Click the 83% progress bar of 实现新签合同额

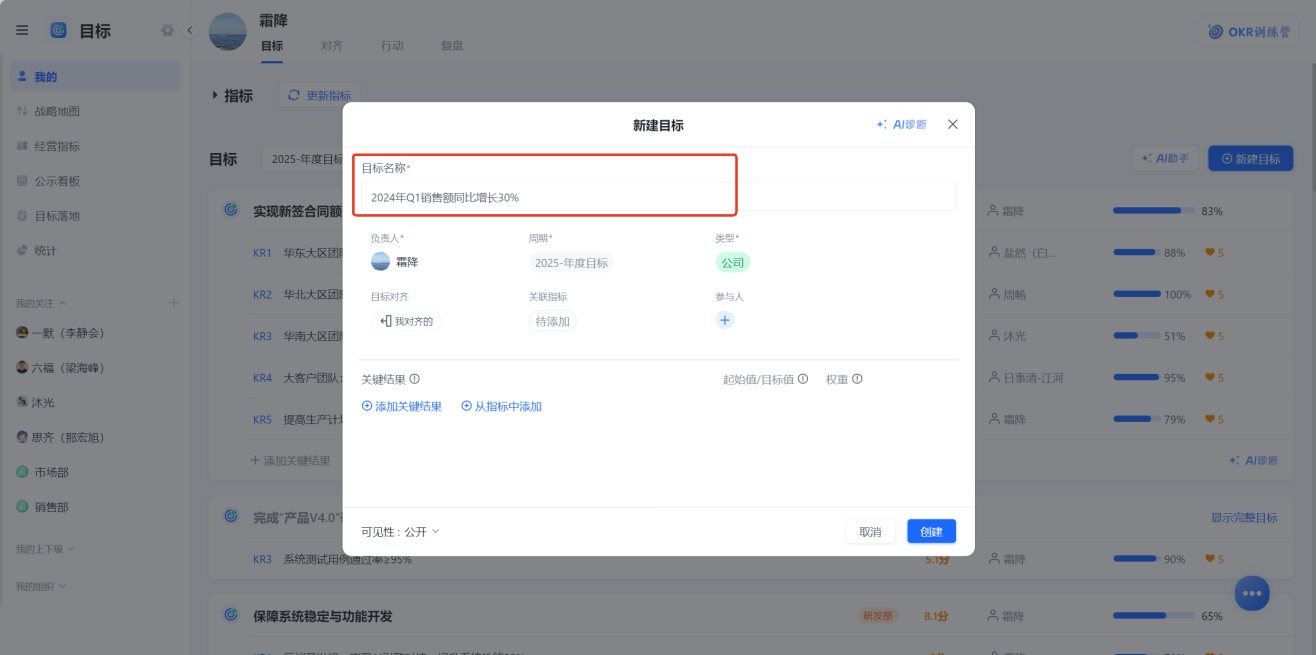pos(1154,211)
